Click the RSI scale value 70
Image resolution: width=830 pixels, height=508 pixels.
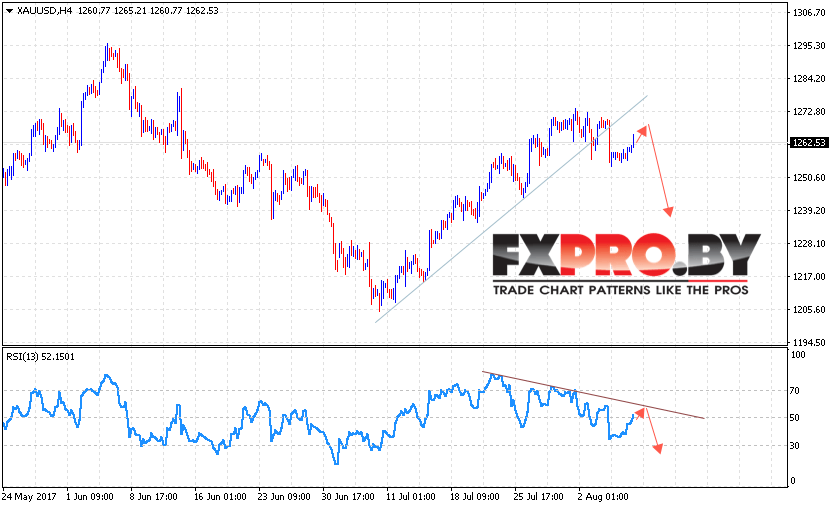coord(795,391)
